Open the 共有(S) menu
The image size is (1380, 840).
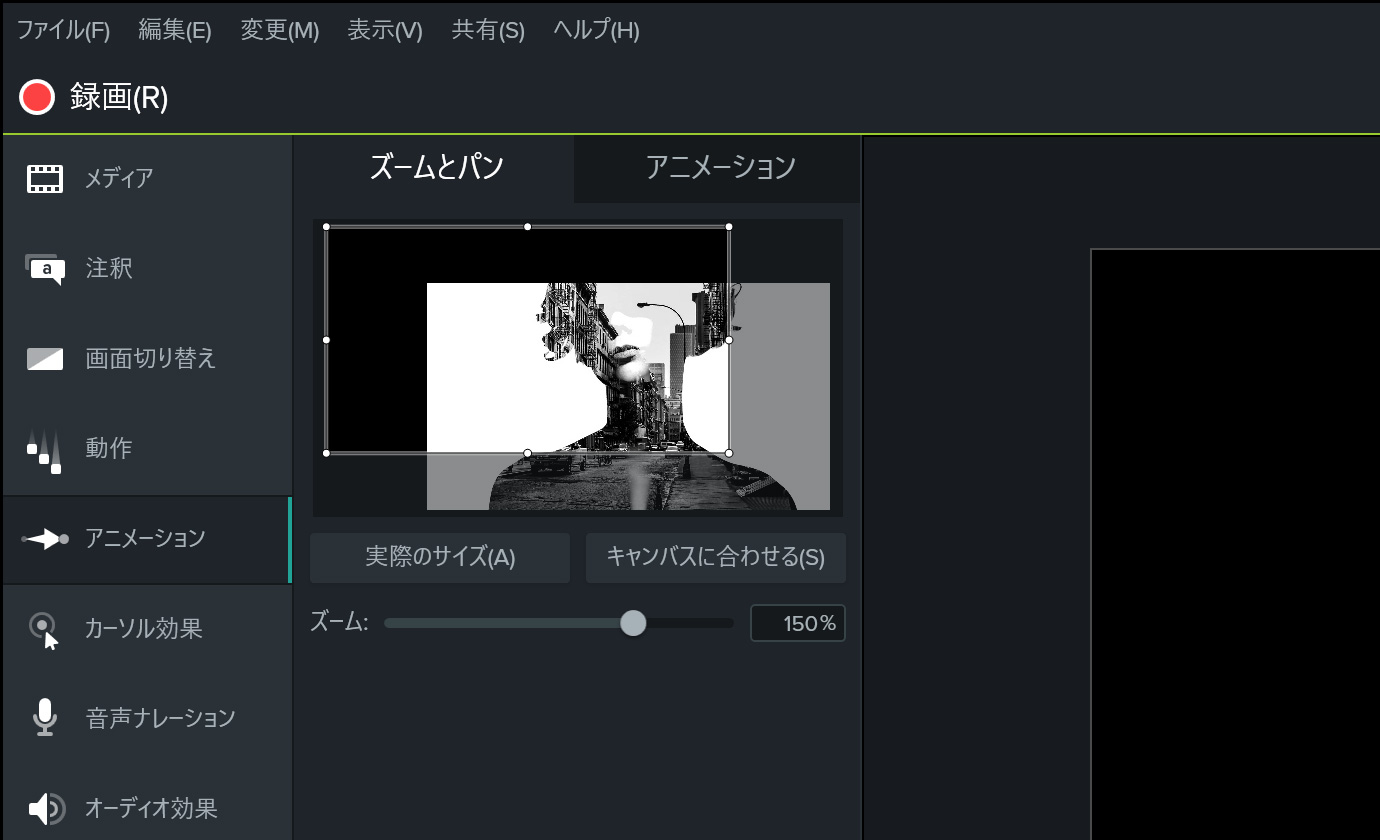[488, 30]
